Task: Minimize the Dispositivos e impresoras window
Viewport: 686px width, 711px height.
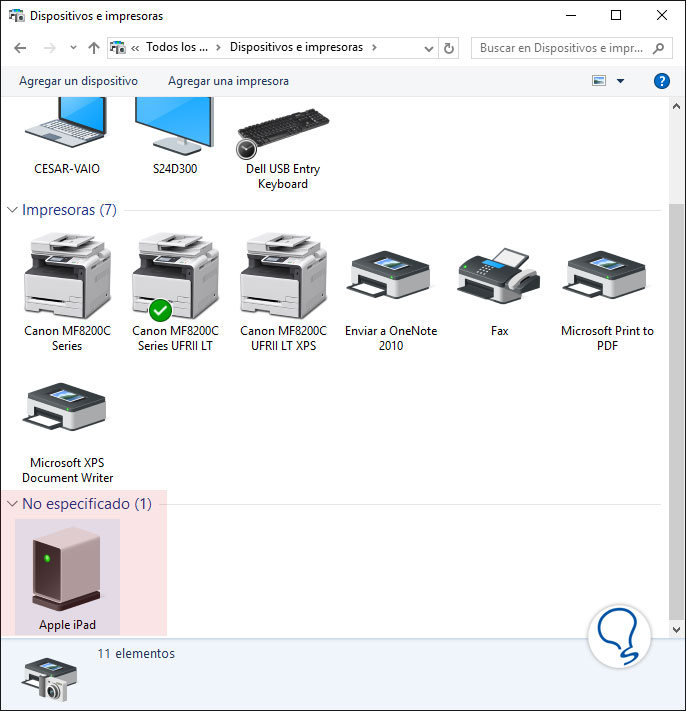Action: tap(571, 15)
